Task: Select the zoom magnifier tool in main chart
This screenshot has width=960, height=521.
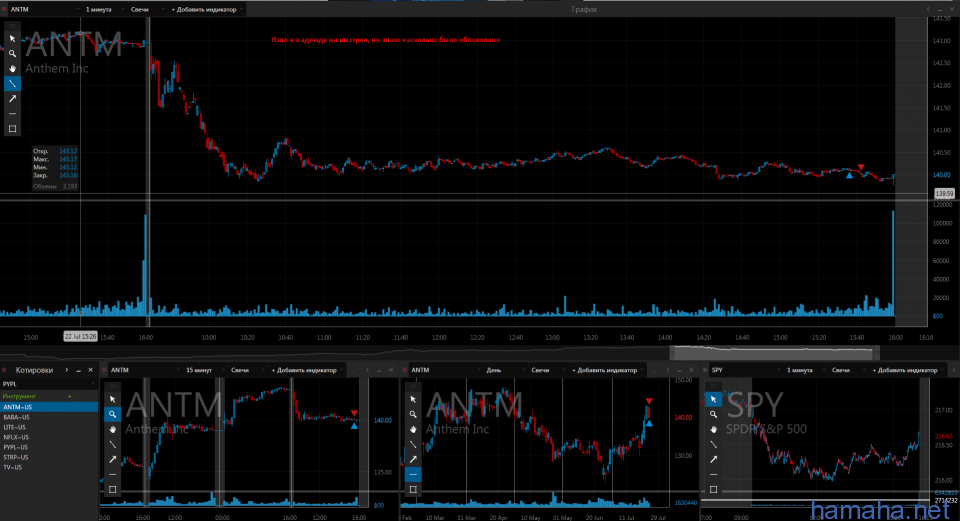Action: click(12, 53)
